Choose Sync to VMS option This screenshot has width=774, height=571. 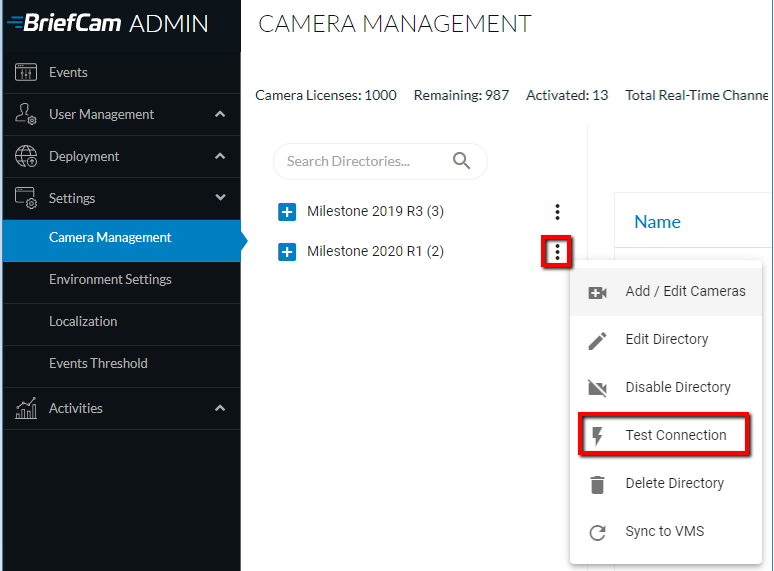665,532
